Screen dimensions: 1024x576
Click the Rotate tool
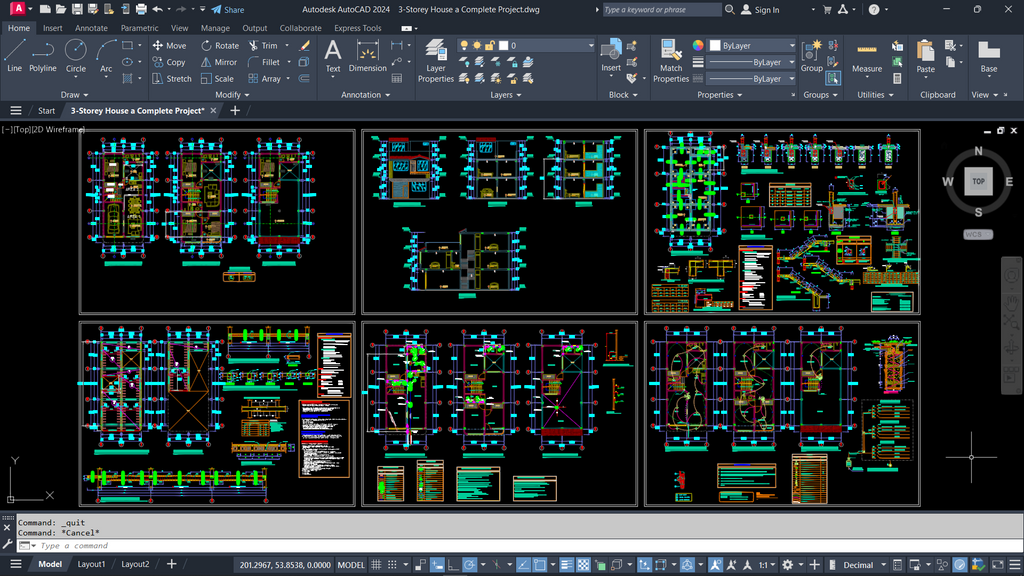click(x=219, y=46)
